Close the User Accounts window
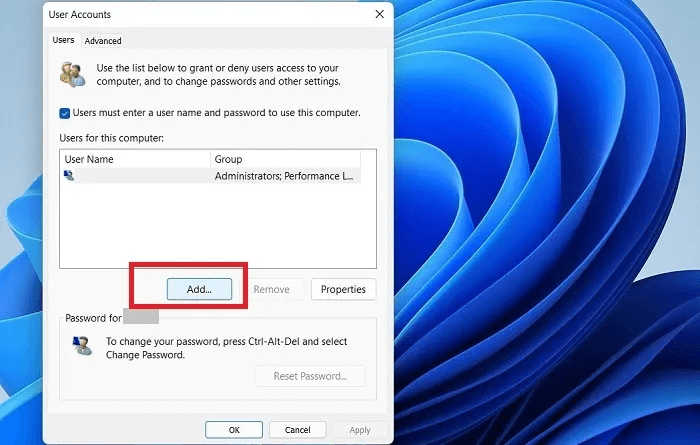The height and width of the screenshot is (445, 700). (379, 14)
